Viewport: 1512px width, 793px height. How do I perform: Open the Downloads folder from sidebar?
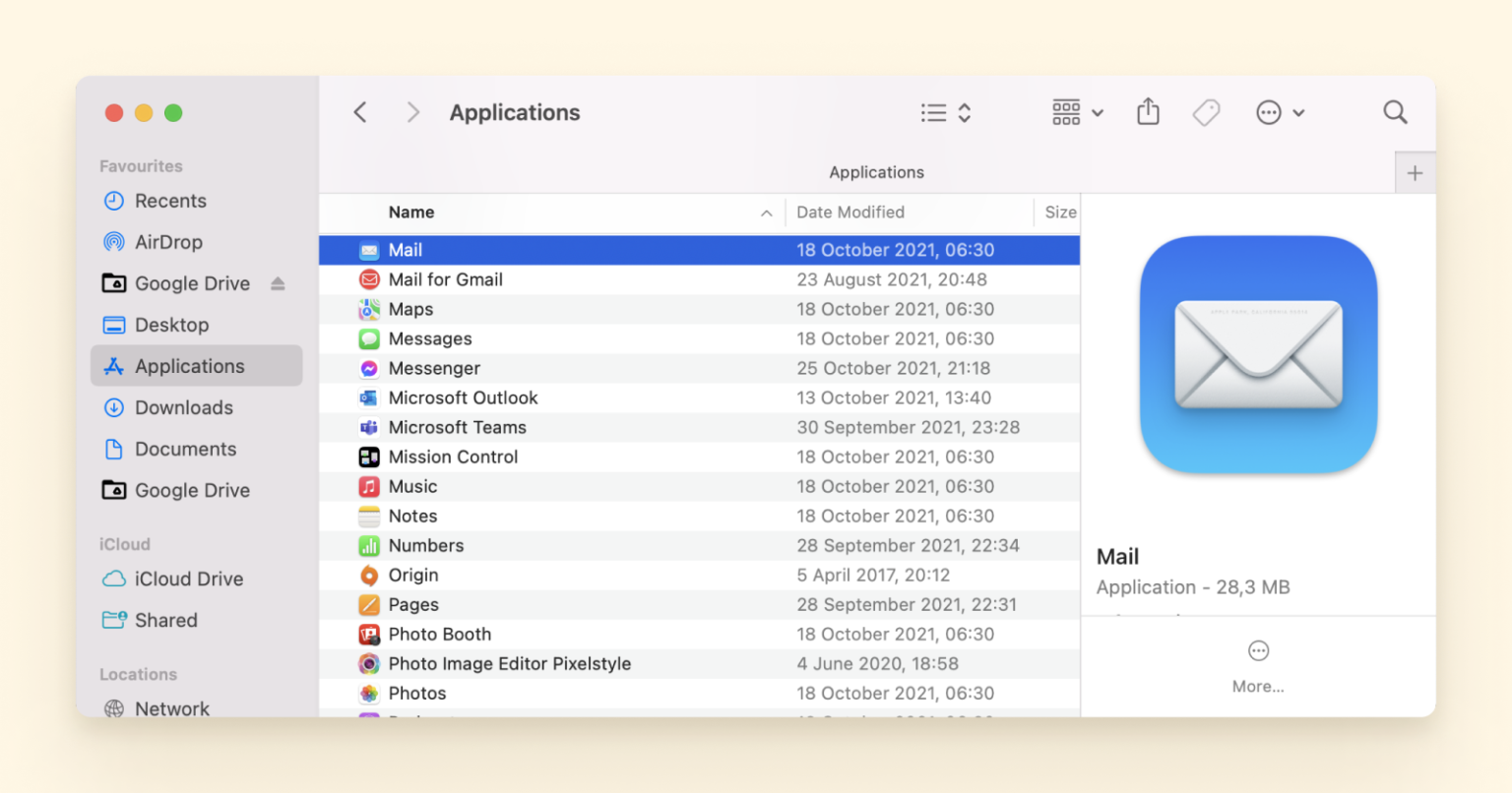tap(183, 407)
